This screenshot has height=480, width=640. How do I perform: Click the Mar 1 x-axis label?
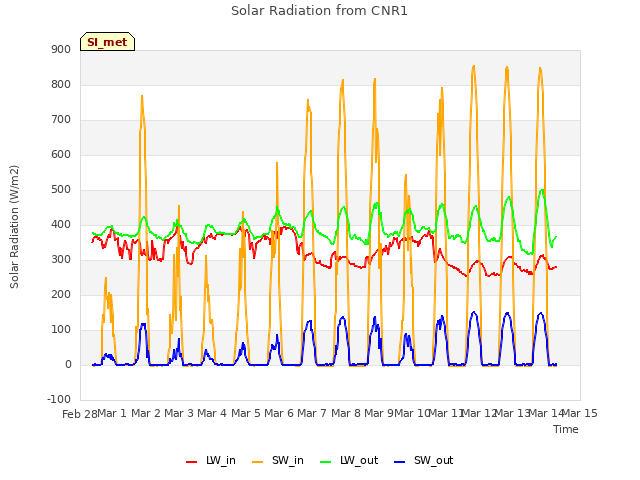tap(112, 413)
